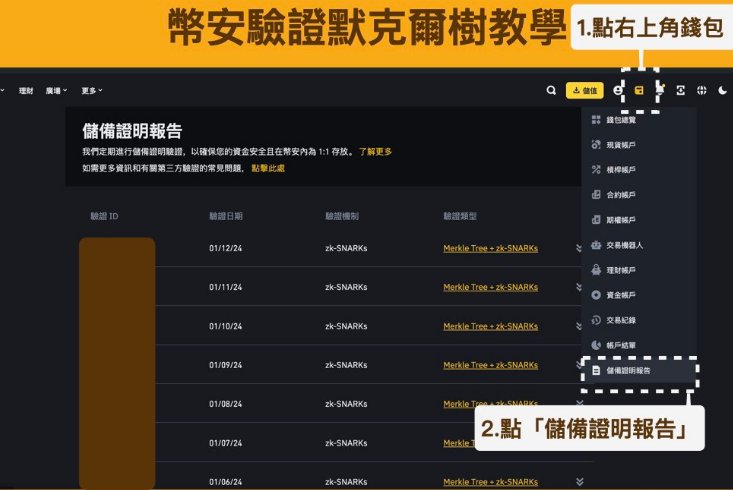Click the 交易紀錄 history clock icon
This screenshot has height=490, width=733.
(x=596, y=320)
